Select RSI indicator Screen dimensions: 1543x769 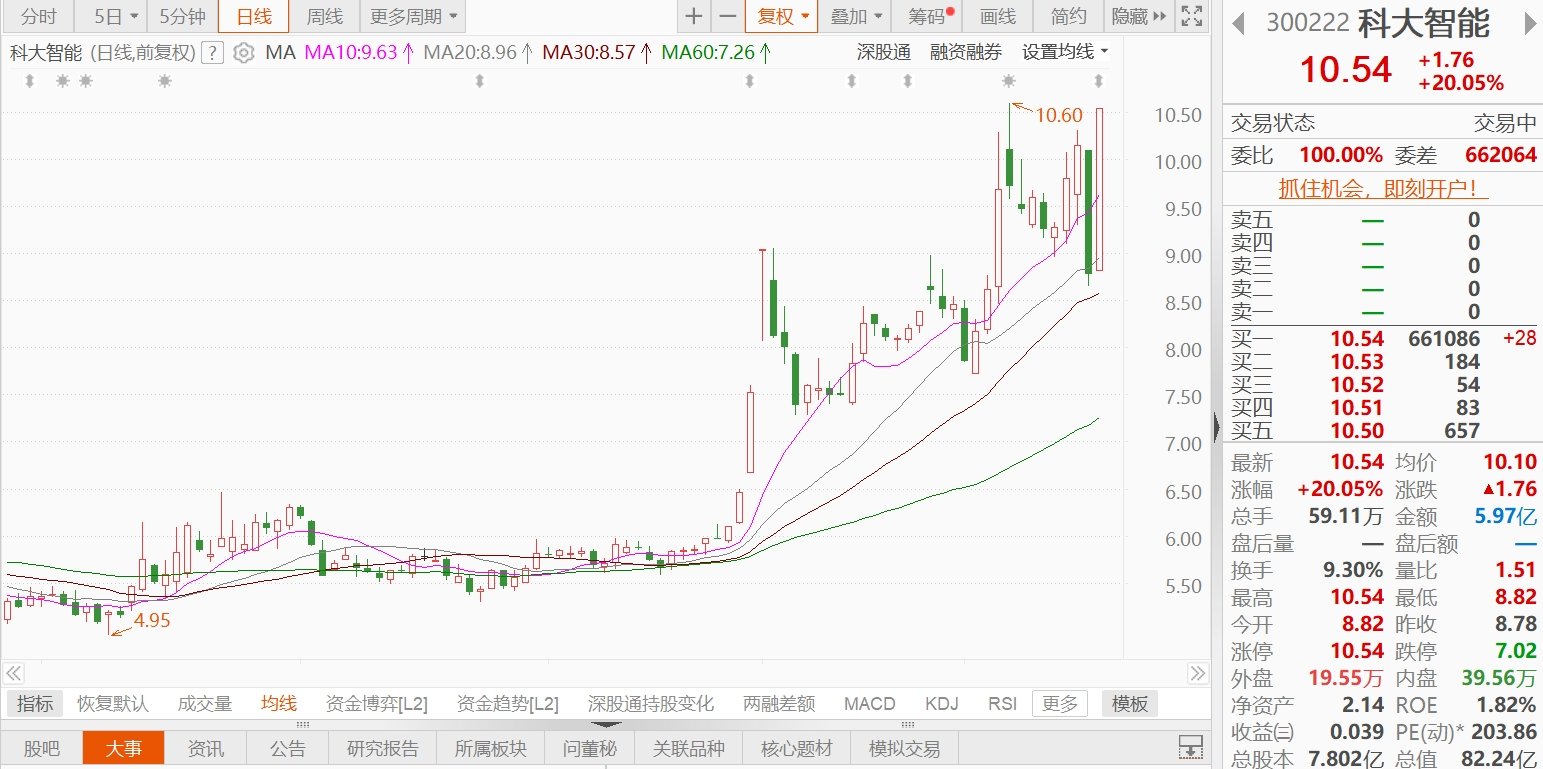tap(1002, 703)
